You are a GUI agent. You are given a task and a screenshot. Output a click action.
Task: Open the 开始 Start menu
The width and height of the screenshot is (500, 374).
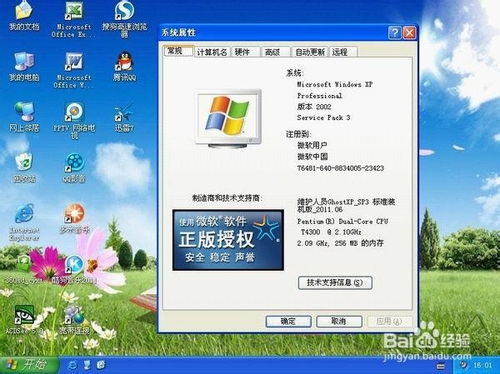[x=29, y=365]
